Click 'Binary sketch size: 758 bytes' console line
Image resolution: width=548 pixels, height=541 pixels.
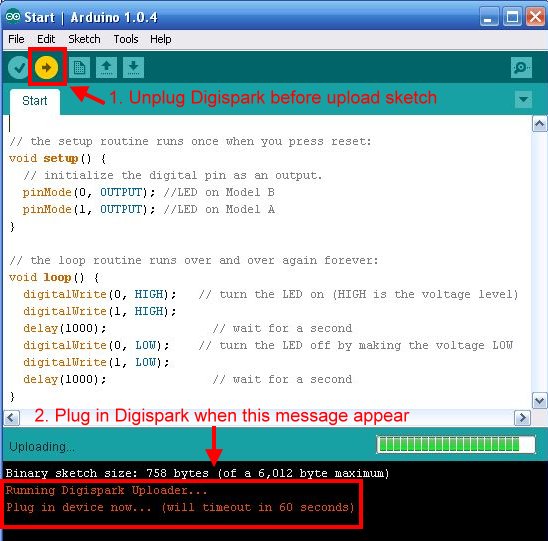tap(197, 473)
